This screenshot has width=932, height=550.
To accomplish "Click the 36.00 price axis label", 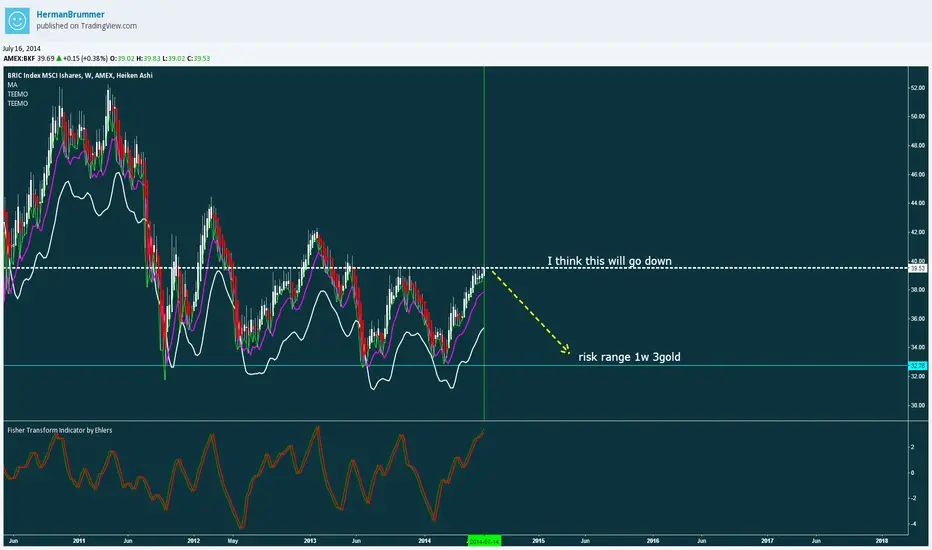I will 917,319.
